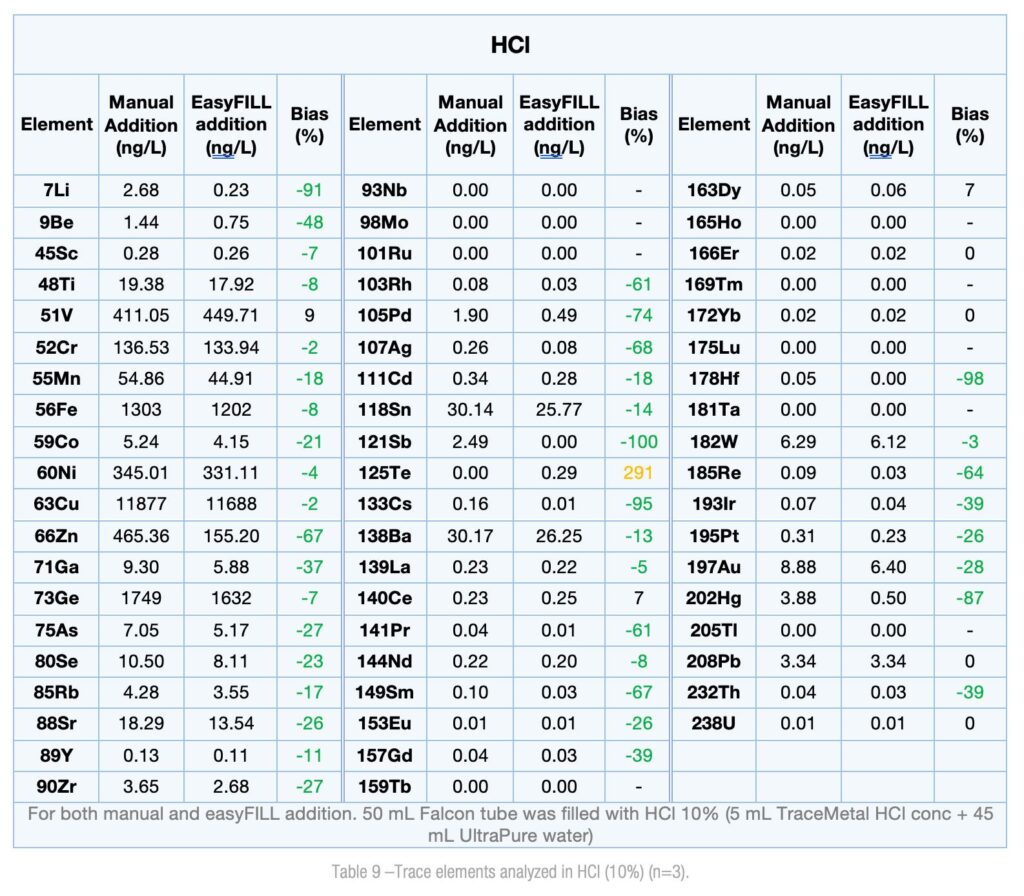The width and height of the screenshot is (1024, 896).
Task: Click the Table 9 caption text
Action: point(510,872)
